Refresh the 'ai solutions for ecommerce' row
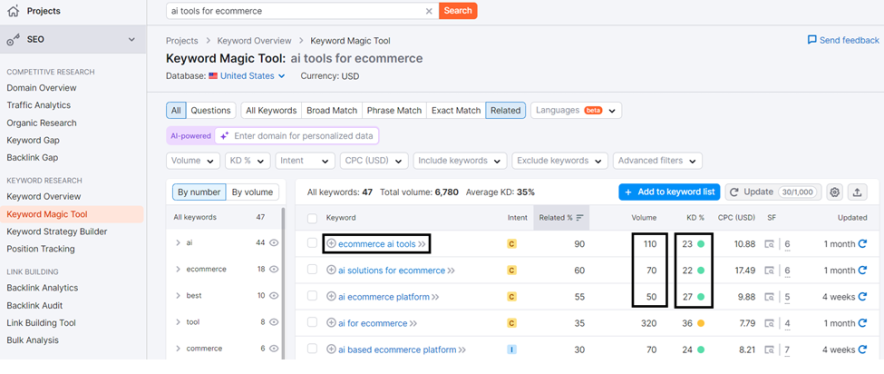Viewport: 884px width, 374px height. tap(862, 270)
